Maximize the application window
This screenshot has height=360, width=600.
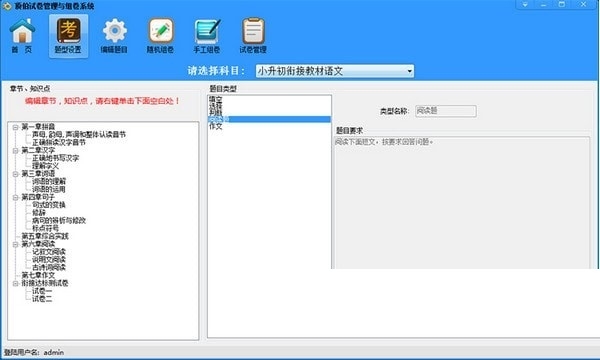coord(561,4)
